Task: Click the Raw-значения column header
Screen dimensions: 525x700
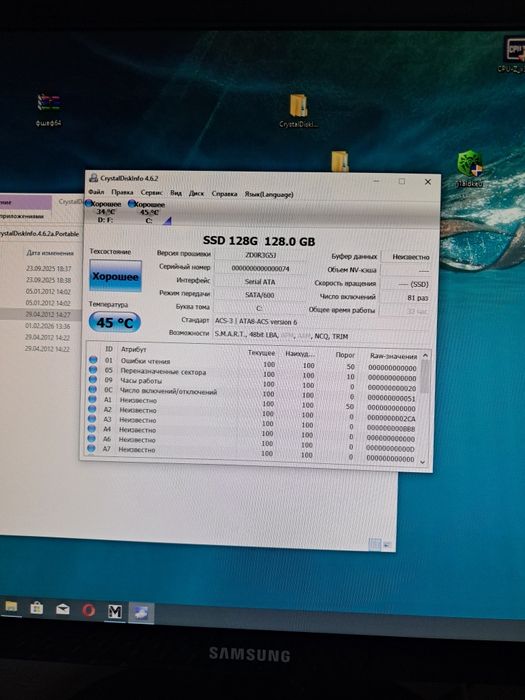Action: coord(393,356)
